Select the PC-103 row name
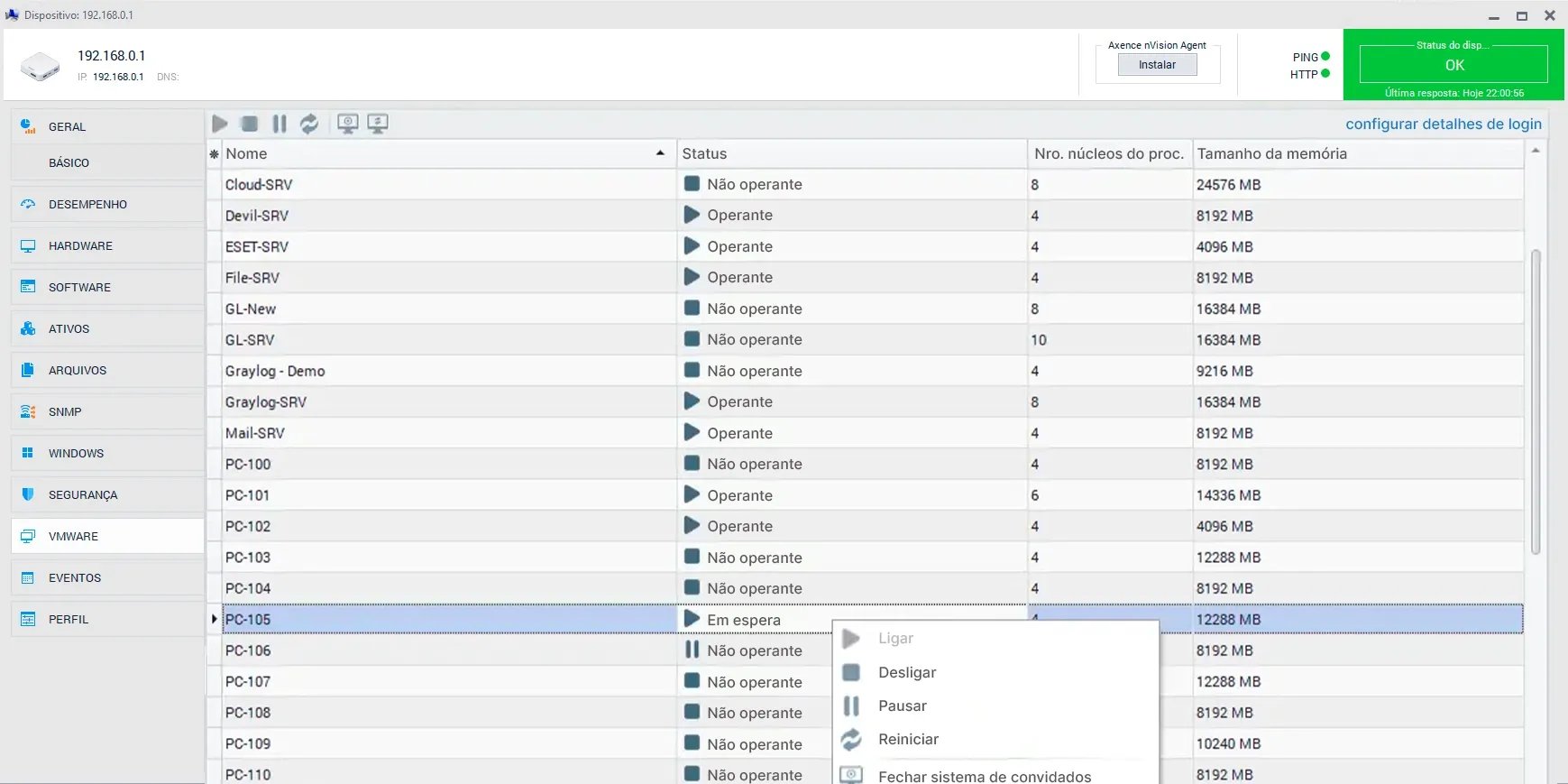The height and width of the screenshot is (784, 1568). (x=248, y=558)
